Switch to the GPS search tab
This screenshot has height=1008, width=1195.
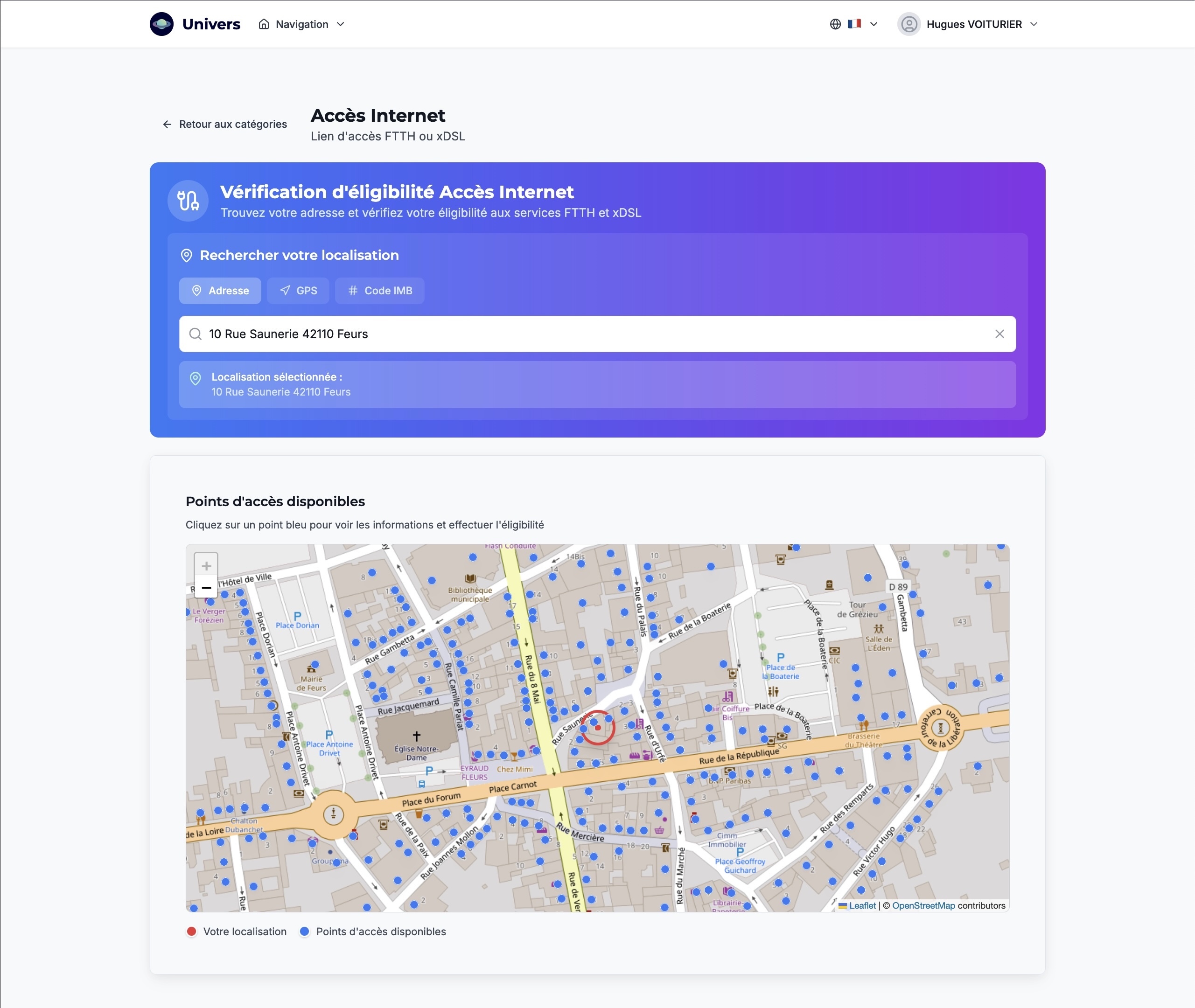[298, 290]
